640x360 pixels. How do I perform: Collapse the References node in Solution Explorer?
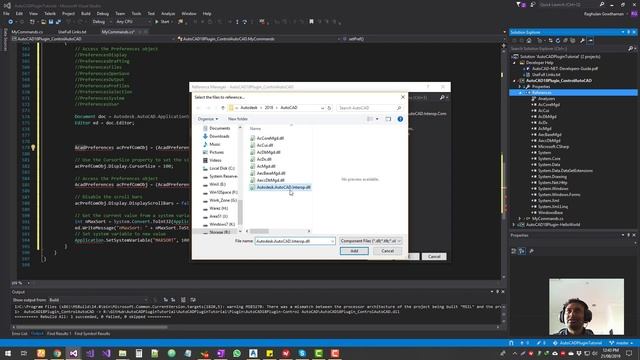pos(520,93)
